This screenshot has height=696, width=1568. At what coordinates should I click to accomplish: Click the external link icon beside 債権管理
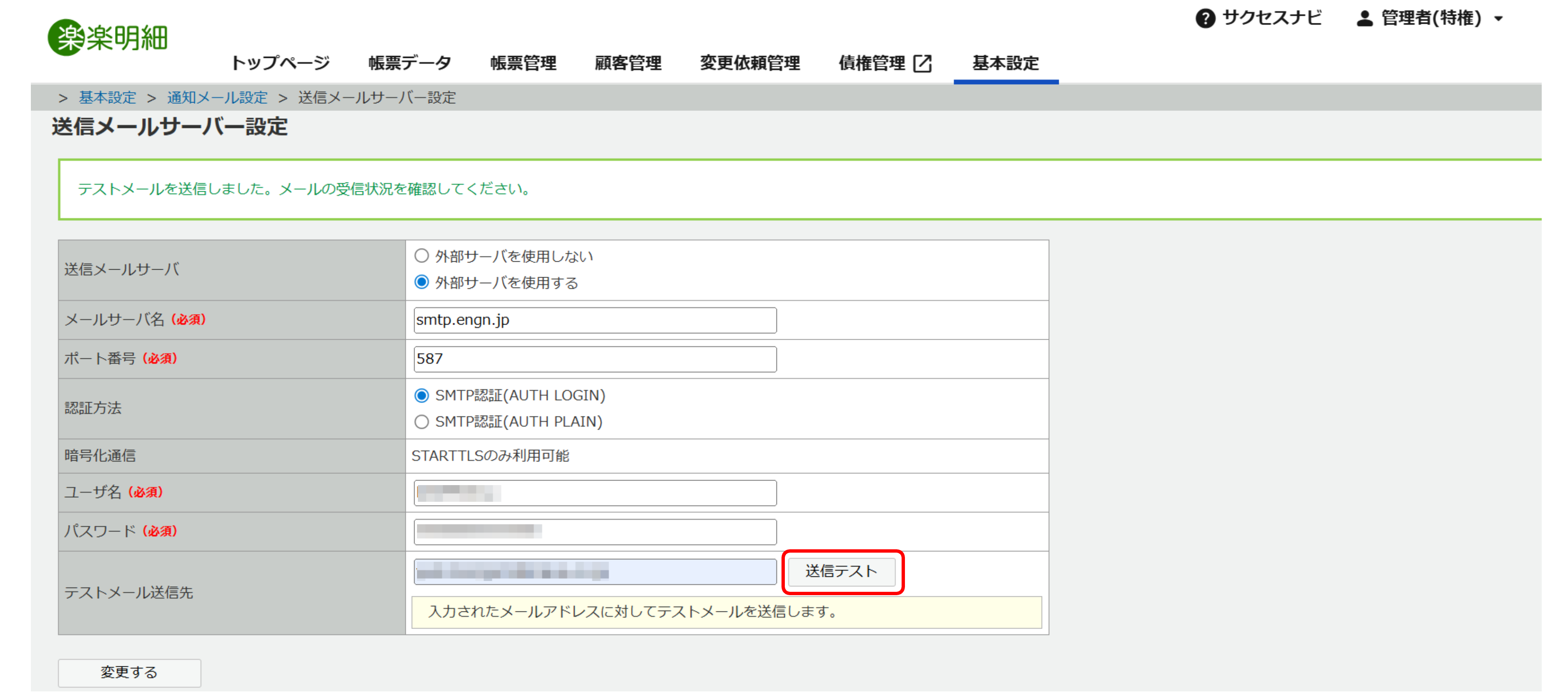tap(923, 63)
